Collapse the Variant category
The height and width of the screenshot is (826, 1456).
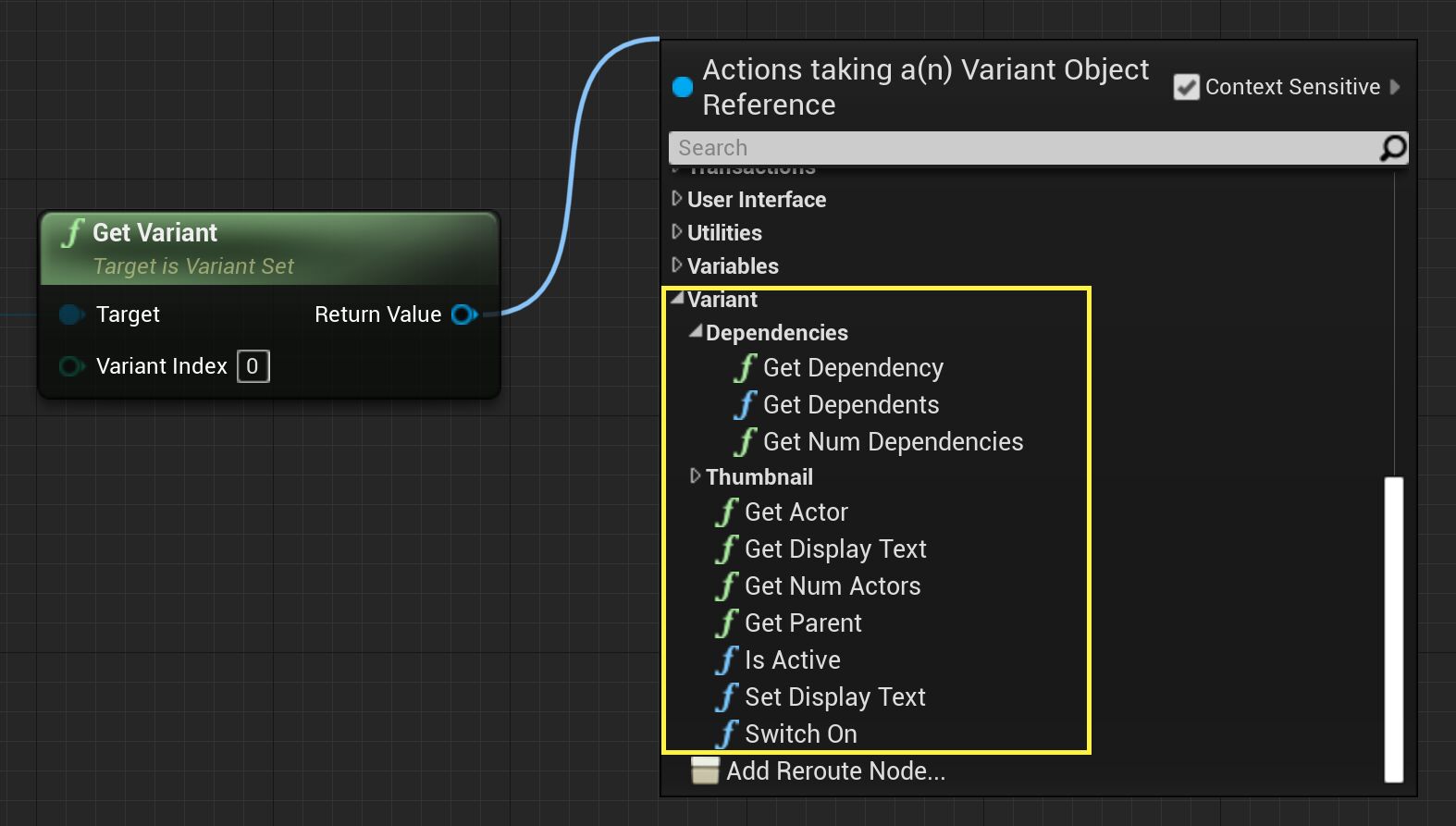[x=677, y=299]
